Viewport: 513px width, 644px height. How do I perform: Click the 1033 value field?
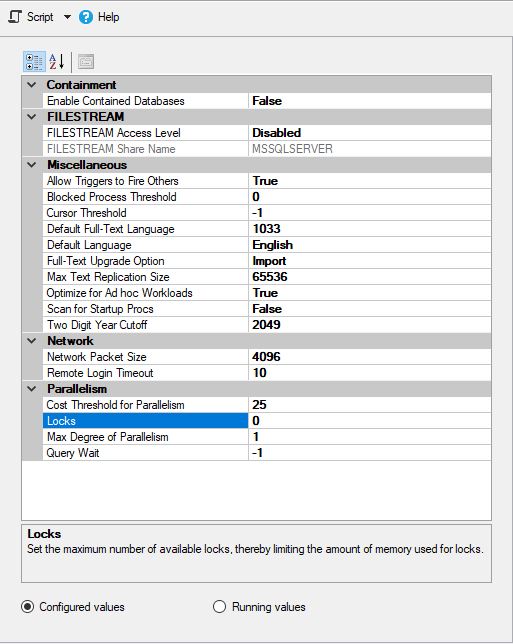tap(370, 229)
